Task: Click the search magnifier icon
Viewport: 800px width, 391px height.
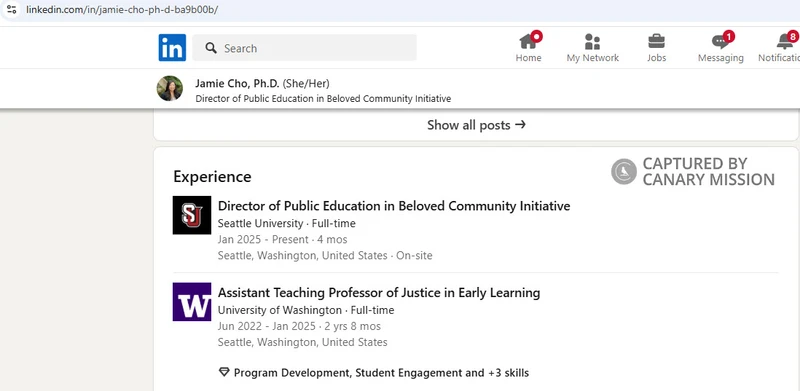Action: point(211,48)
